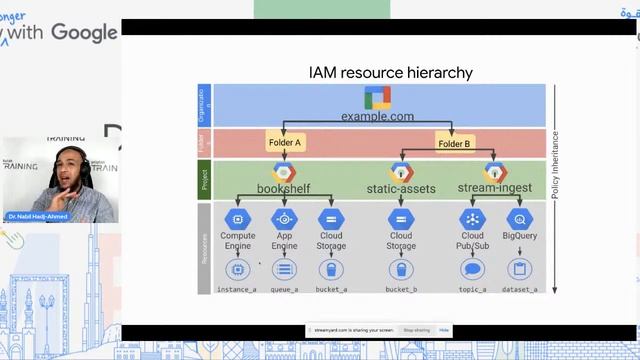
Task: Click the green Project row side label
Action: point(204,180)
